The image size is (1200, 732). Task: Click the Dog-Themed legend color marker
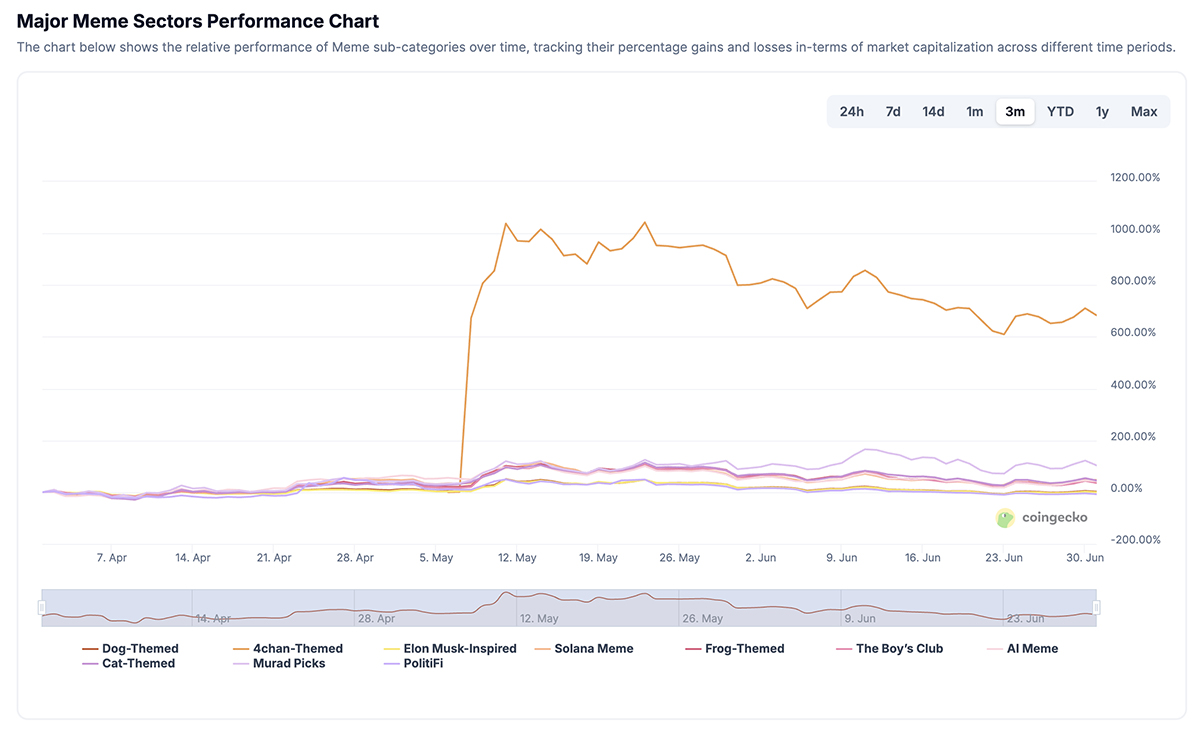click(x=89, y=648)
